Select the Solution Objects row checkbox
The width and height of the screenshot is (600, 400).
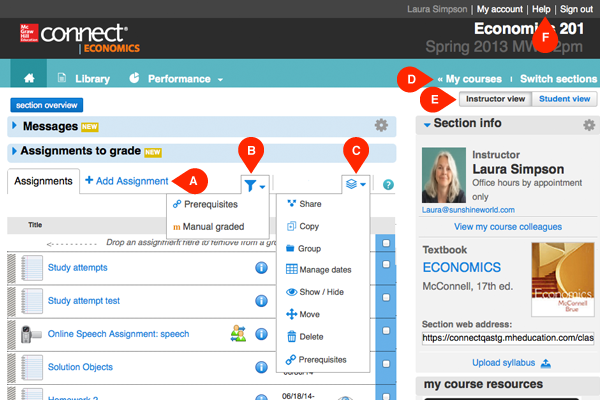coord(387,366)
